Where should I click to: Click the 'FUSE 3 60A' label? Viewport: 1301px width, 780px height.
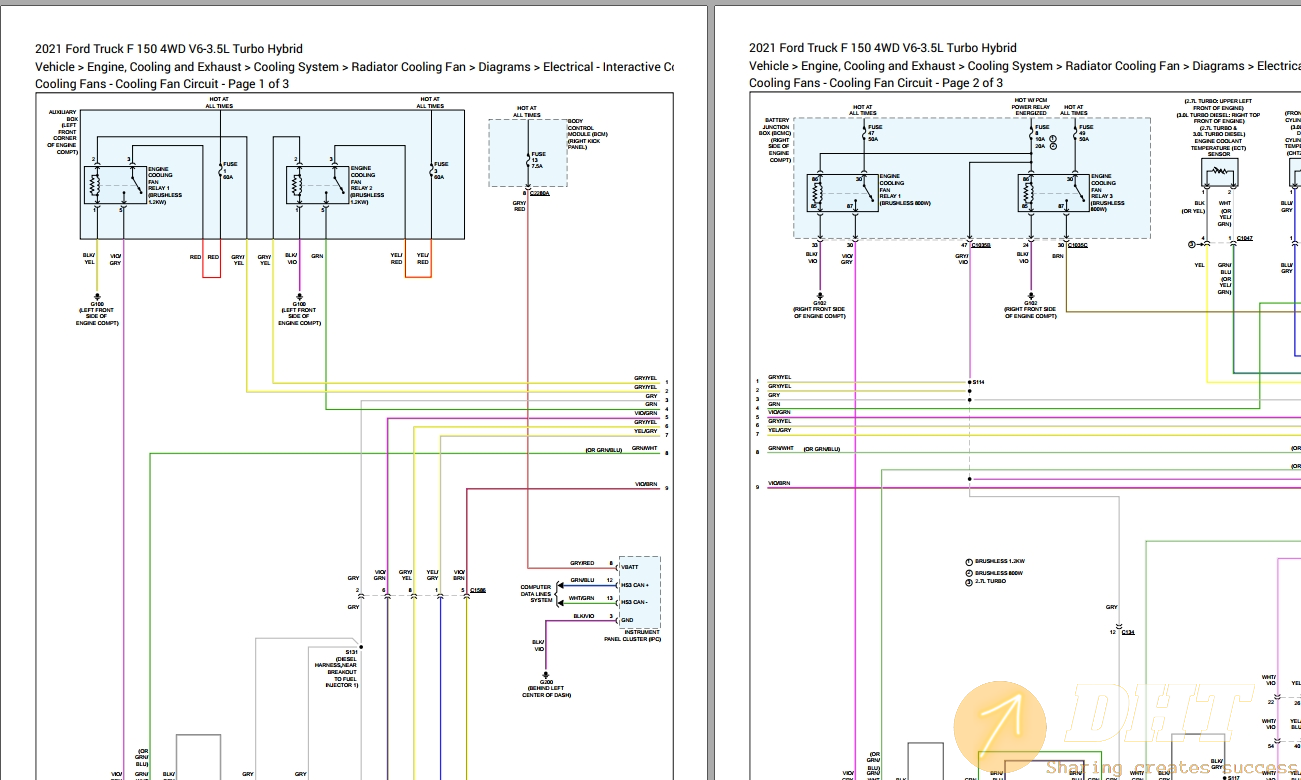click(x=442, y=169)
